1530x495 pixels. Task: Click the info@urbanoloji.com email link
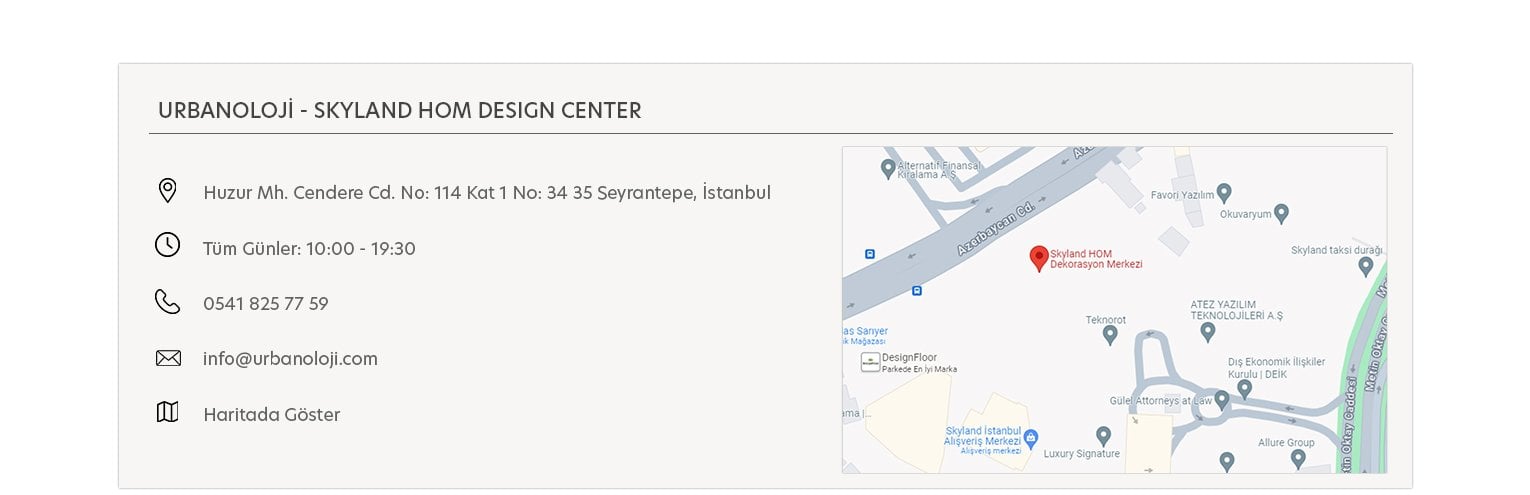290,358
